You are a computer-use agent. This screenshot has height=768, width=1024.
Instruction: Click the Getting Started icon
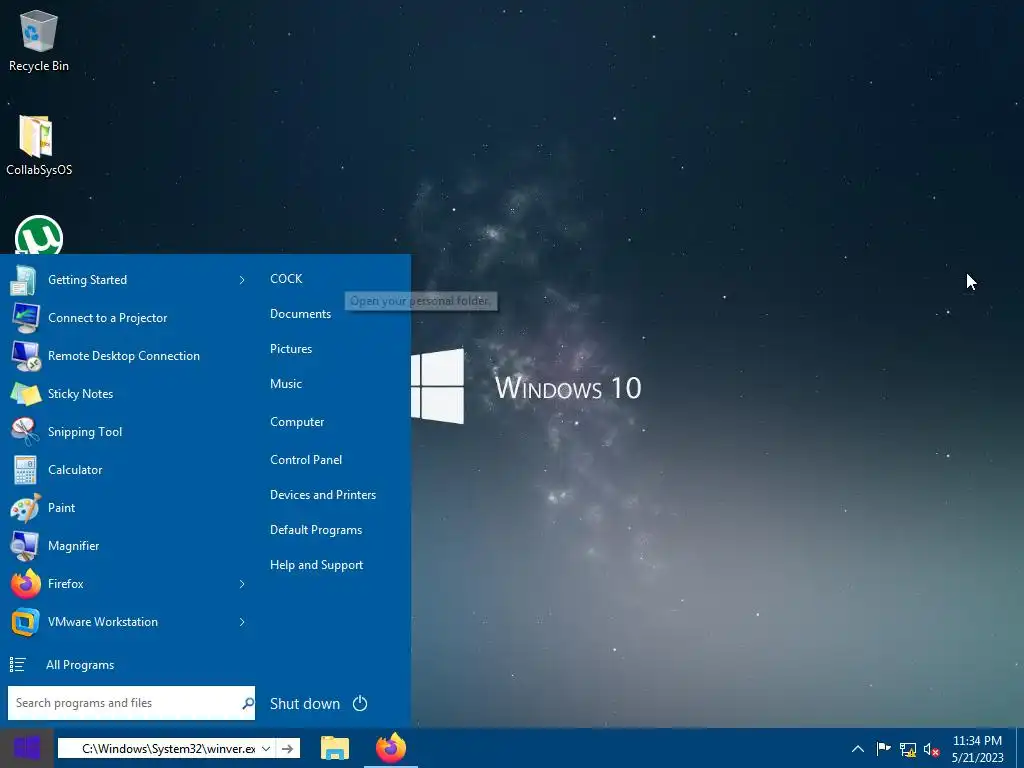point(25,280)
